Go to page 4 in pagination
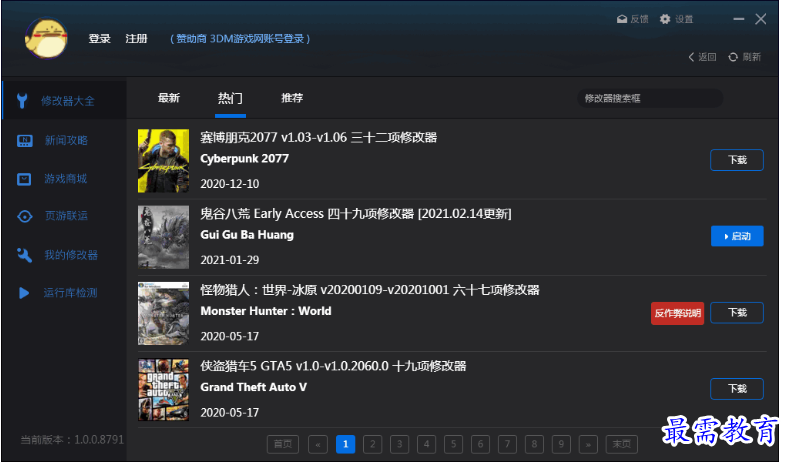786x462 pixels. click(427, 444)
